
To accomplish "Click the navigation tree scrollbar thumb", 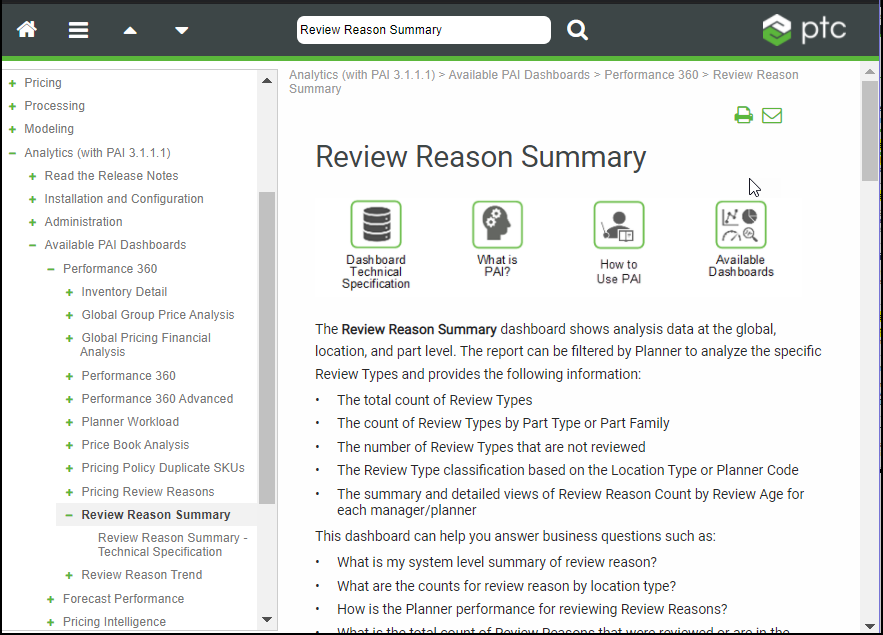I will pos(267,348).
